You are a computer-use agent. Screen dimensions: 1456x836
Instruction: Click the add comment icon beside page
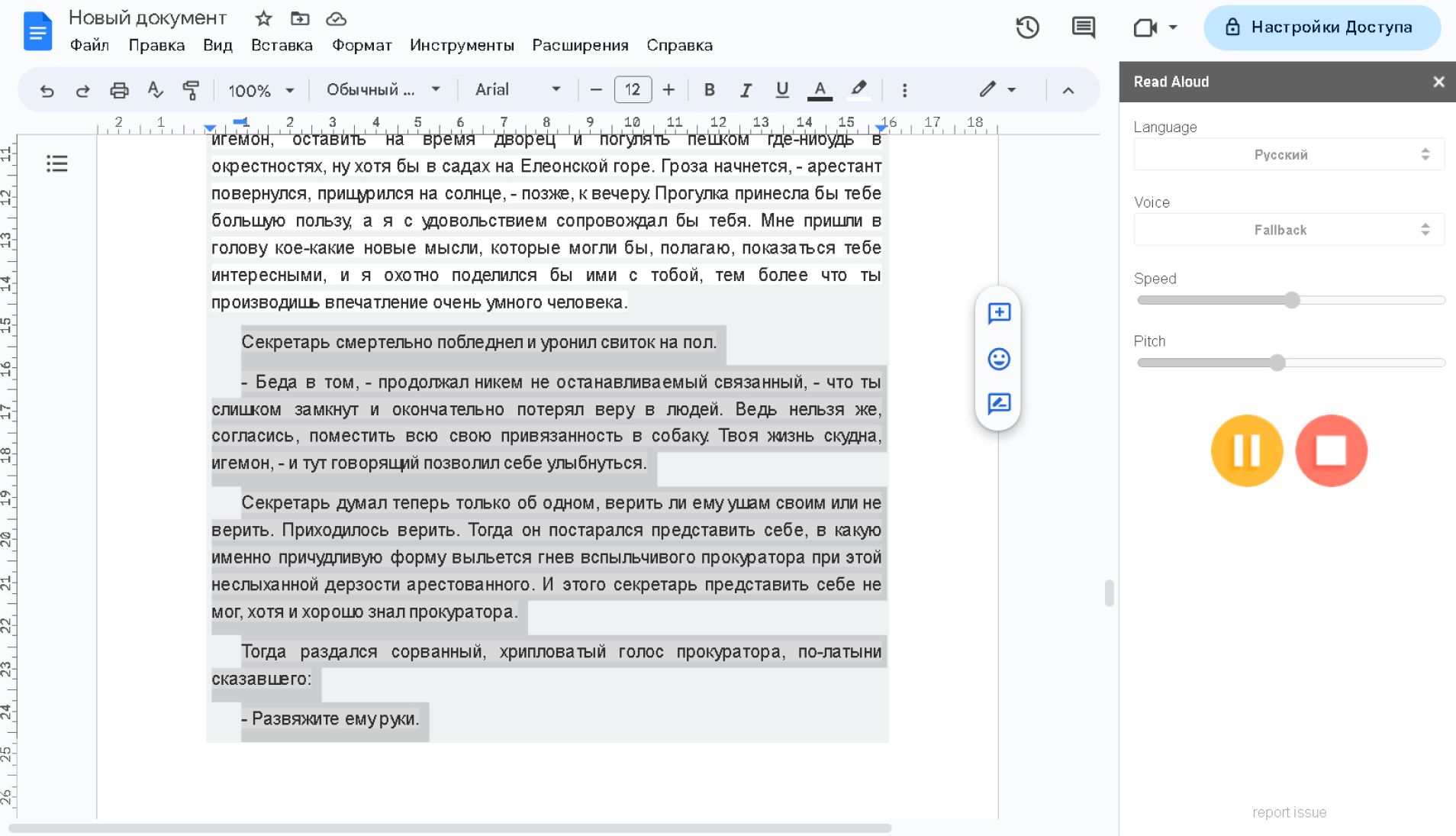point(999,314)
